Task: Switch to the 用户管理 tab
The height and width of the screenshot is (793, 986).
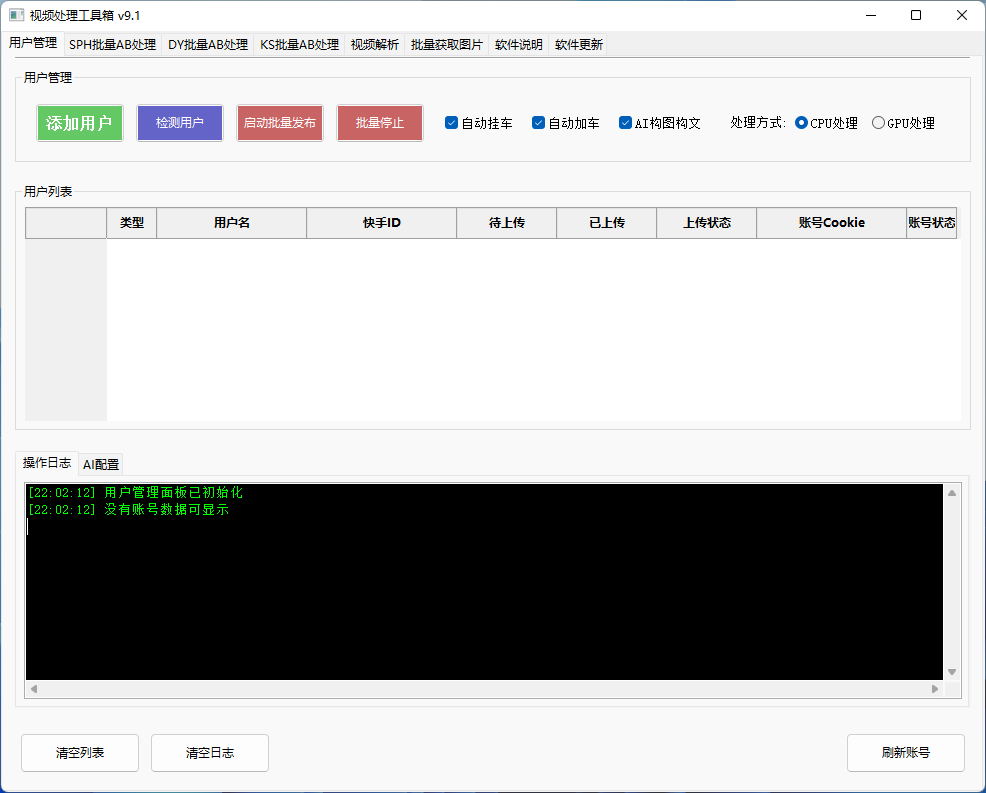Action: coord(33,43)
